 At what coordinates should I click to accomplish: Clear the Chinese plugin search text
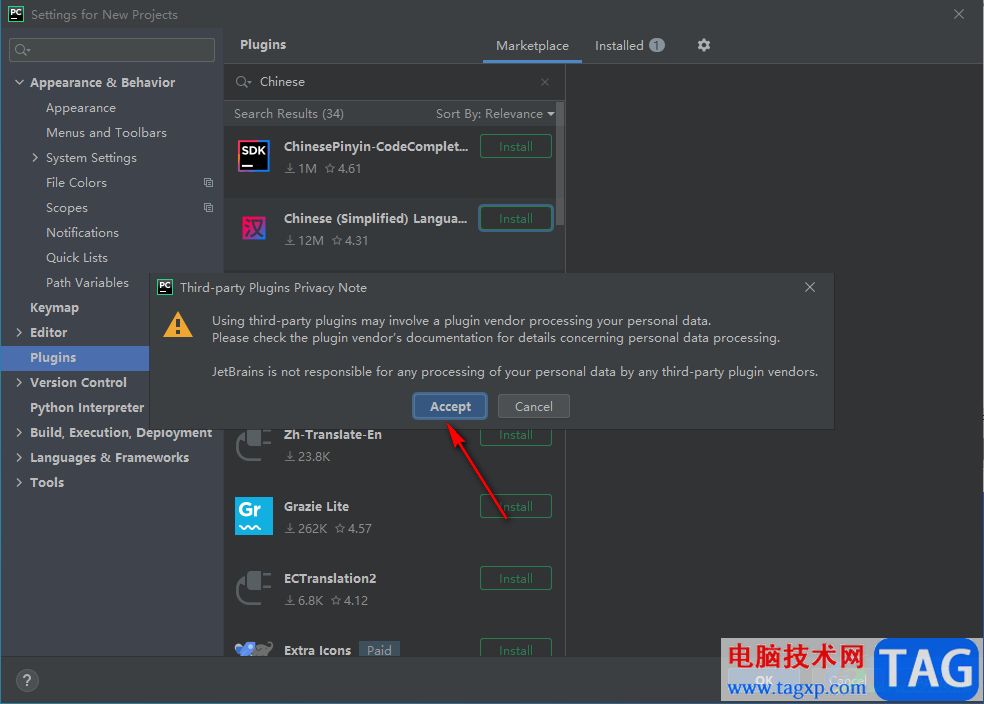(x=545, y=82)
